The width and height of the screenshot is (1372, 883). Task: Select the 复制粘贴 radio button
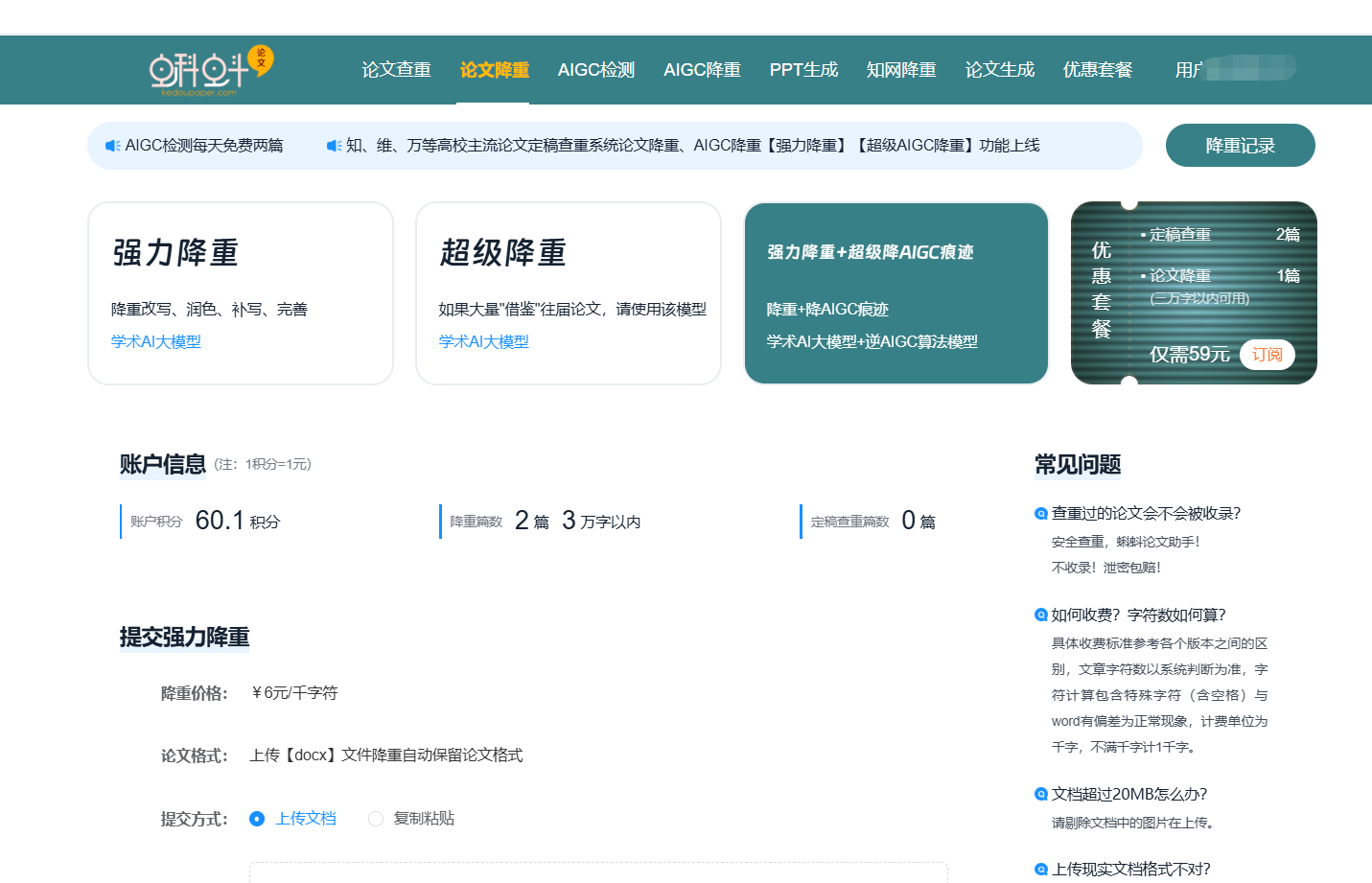click(376, 819)
